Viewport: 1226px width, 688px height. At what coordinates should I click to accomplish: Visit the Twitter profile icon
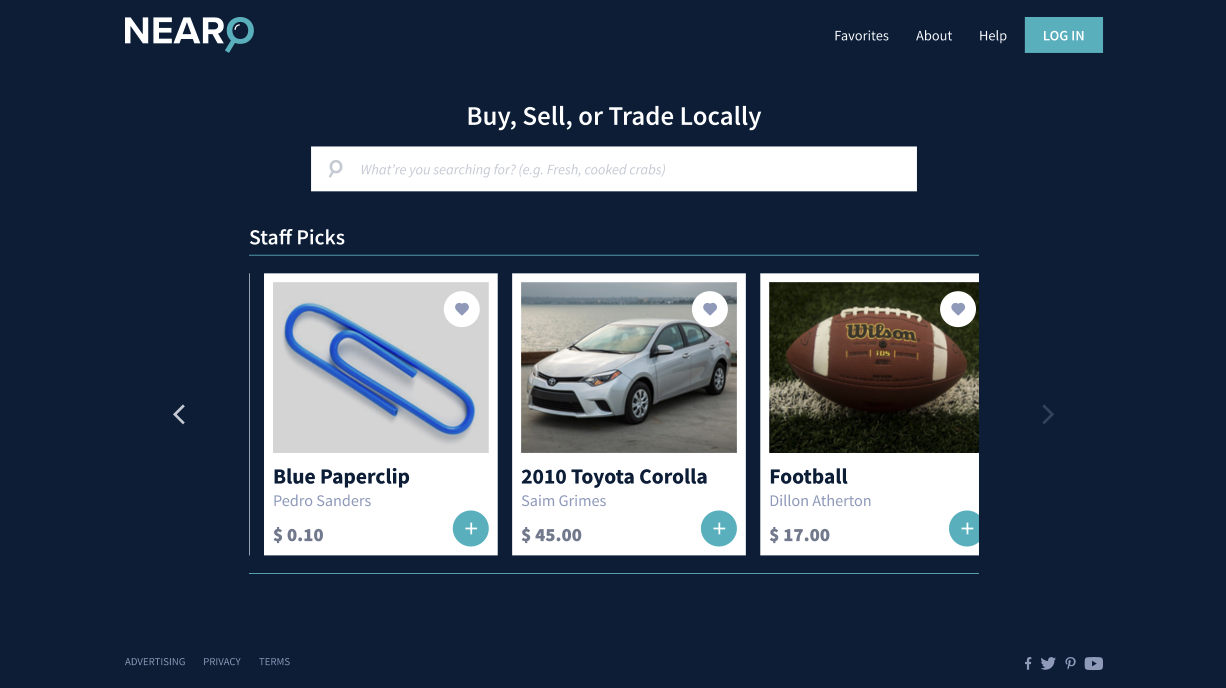click(x=1048, y=663)
